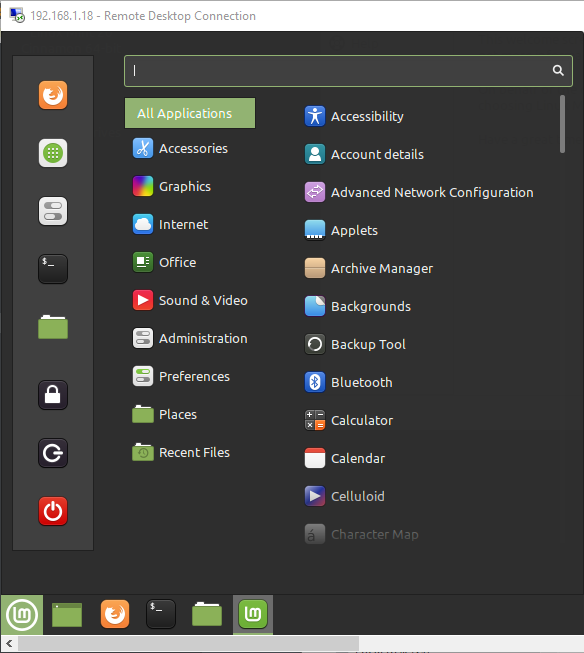This screenshot has height=653, width=584.
Task: Click the Remote Desktop Connection title icon
Action: tap(17, 15)
